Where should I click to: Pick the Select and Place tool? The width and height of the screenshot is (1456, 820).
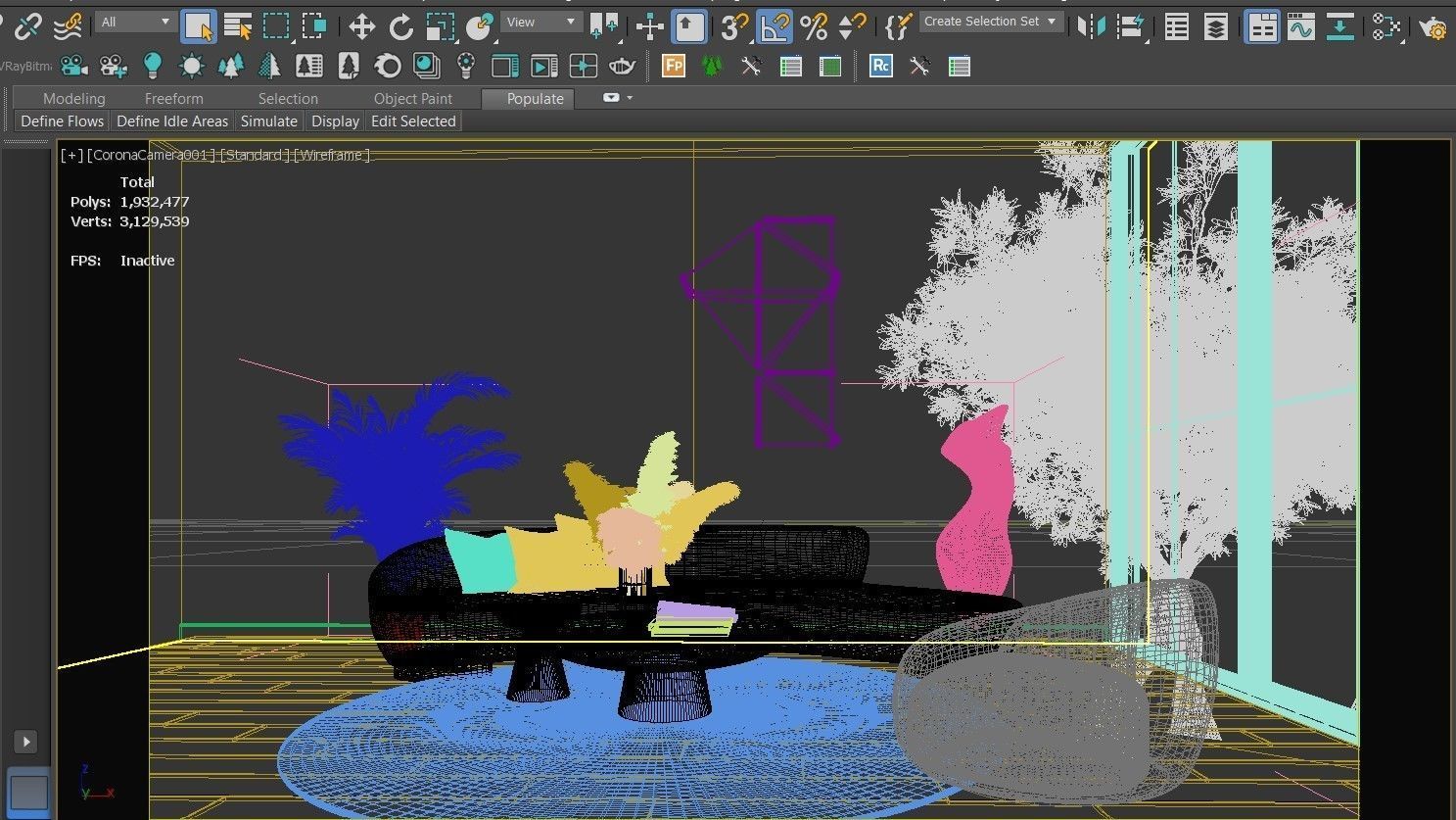[x=479, y=26]
